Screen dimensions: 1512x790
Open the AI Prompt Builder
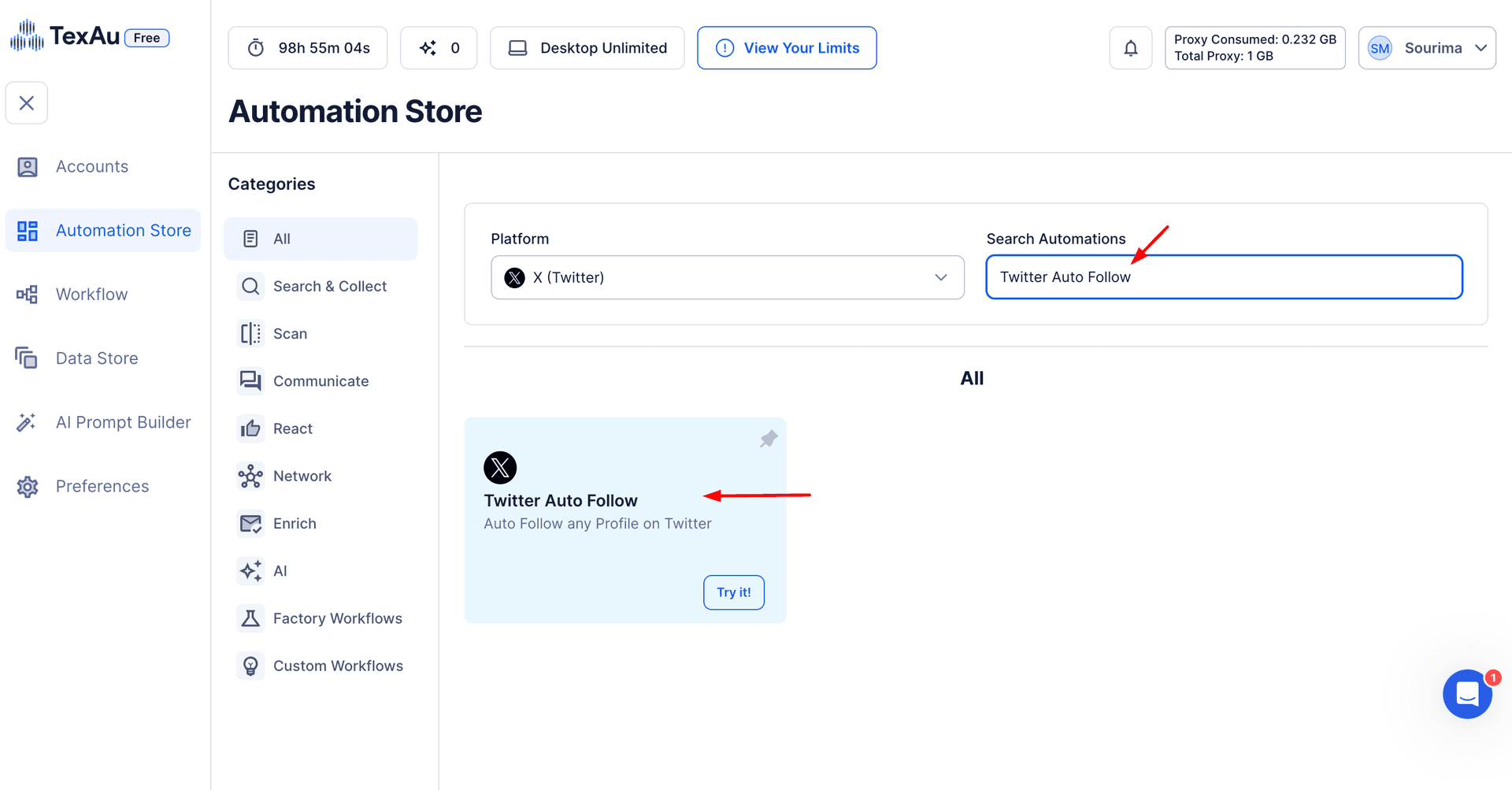pyautogui.click(x=123, y=422)
